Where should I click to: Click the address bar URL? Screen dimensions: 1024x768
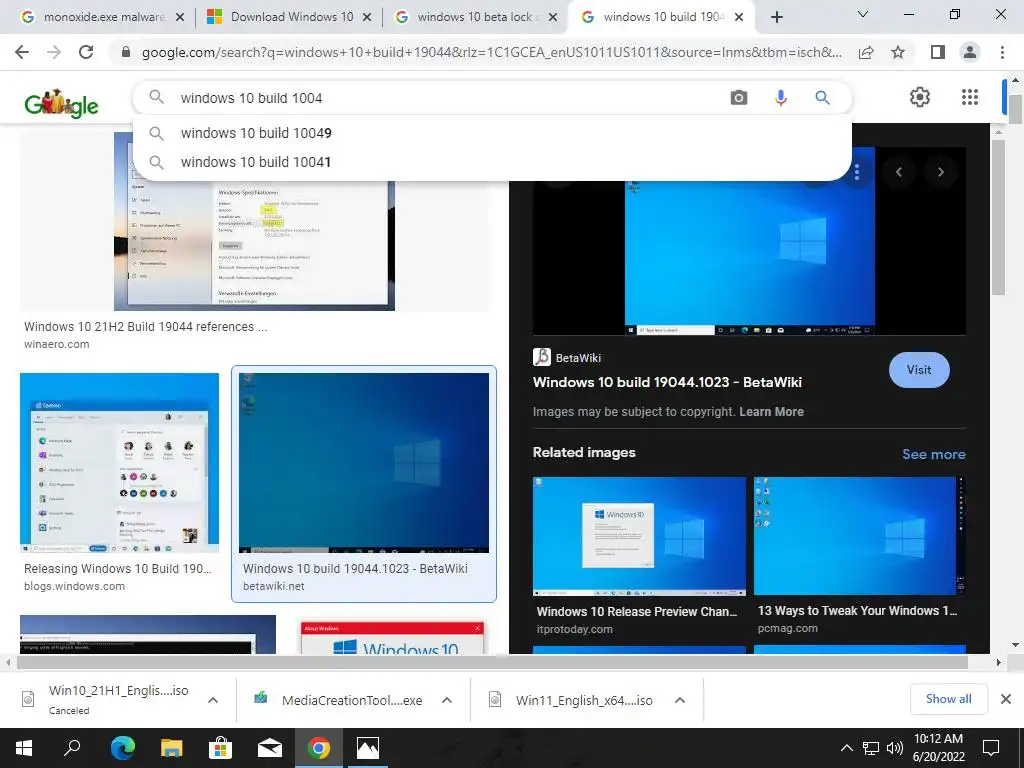[491, 52]
